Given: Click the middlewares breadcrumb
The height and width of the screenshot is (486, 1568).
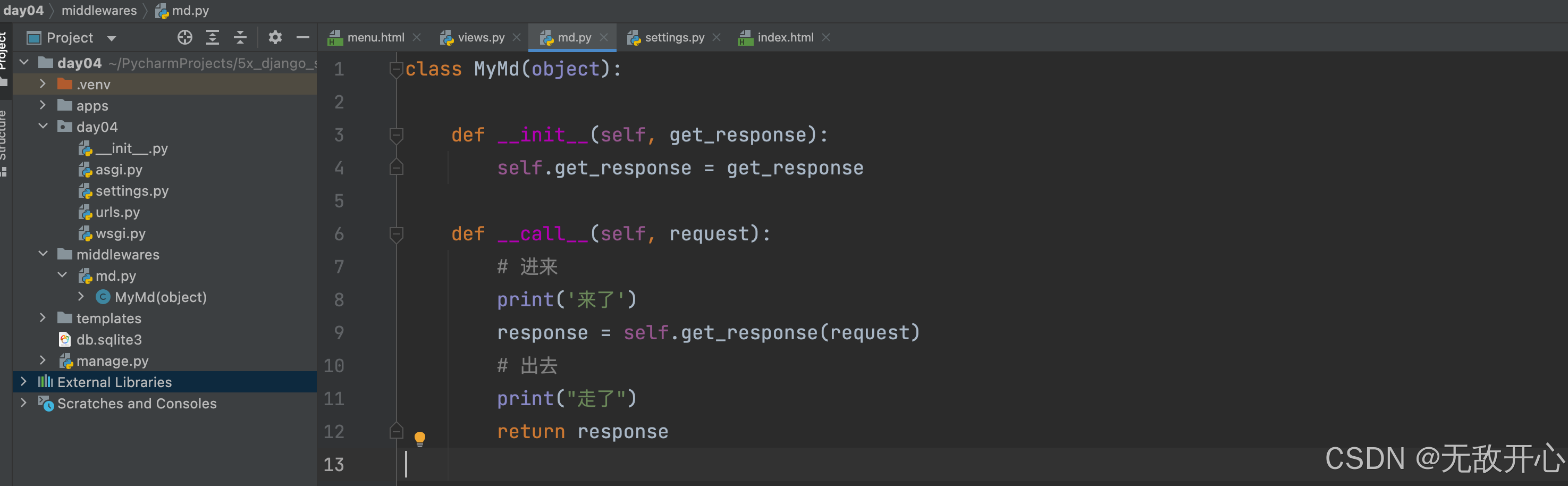Looking at the screenshot, I should [x=99, y=10].
